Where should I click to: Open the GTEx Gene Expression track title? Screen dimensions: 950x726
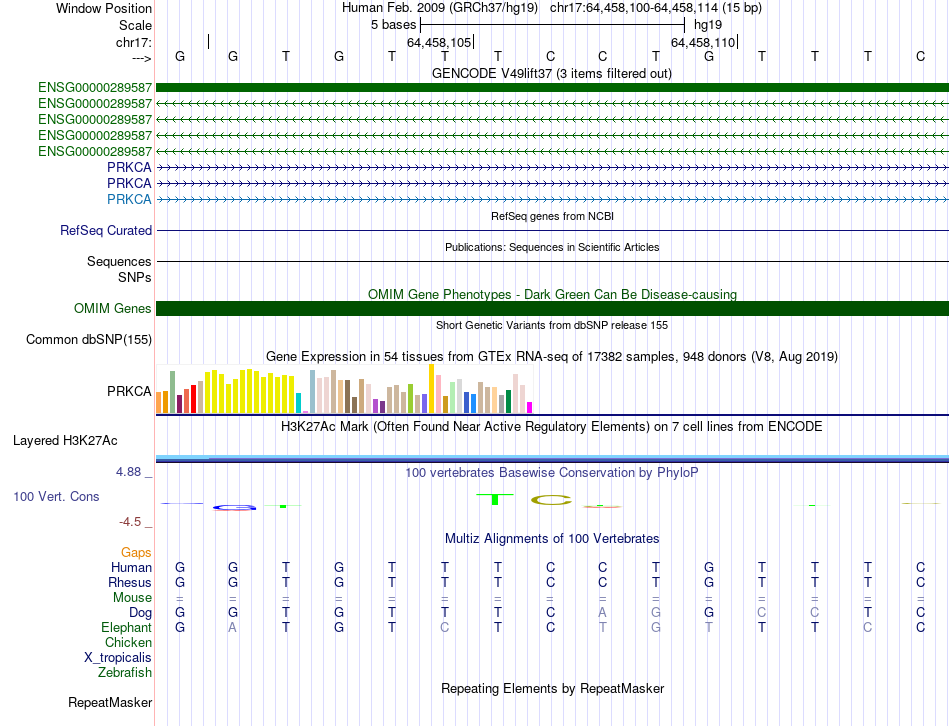pyautogui.click(x=552, y=356)
